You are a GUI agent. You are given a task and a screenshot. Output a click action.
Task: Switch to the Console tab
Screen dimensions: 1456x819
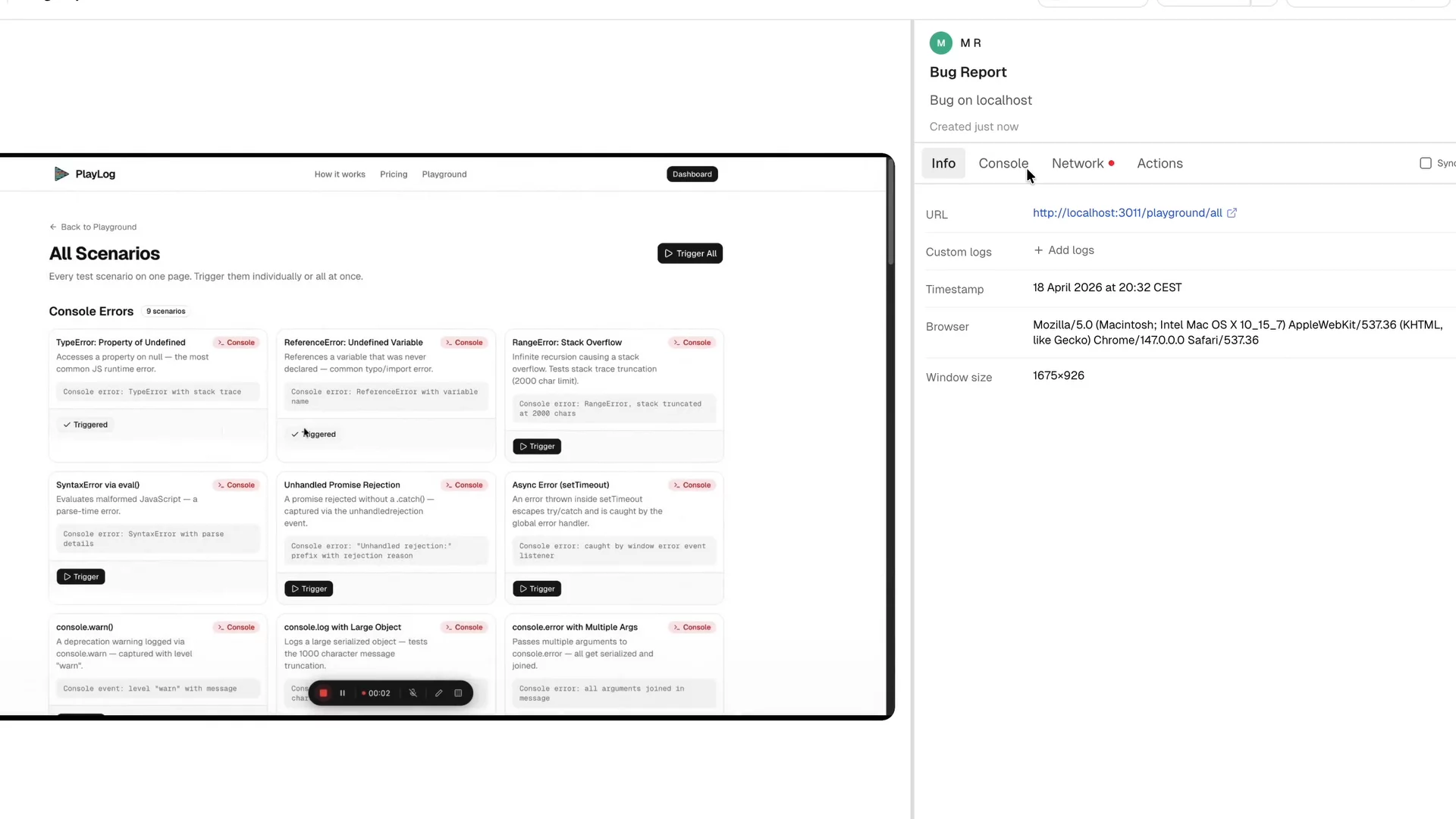tap(1003, 163)
